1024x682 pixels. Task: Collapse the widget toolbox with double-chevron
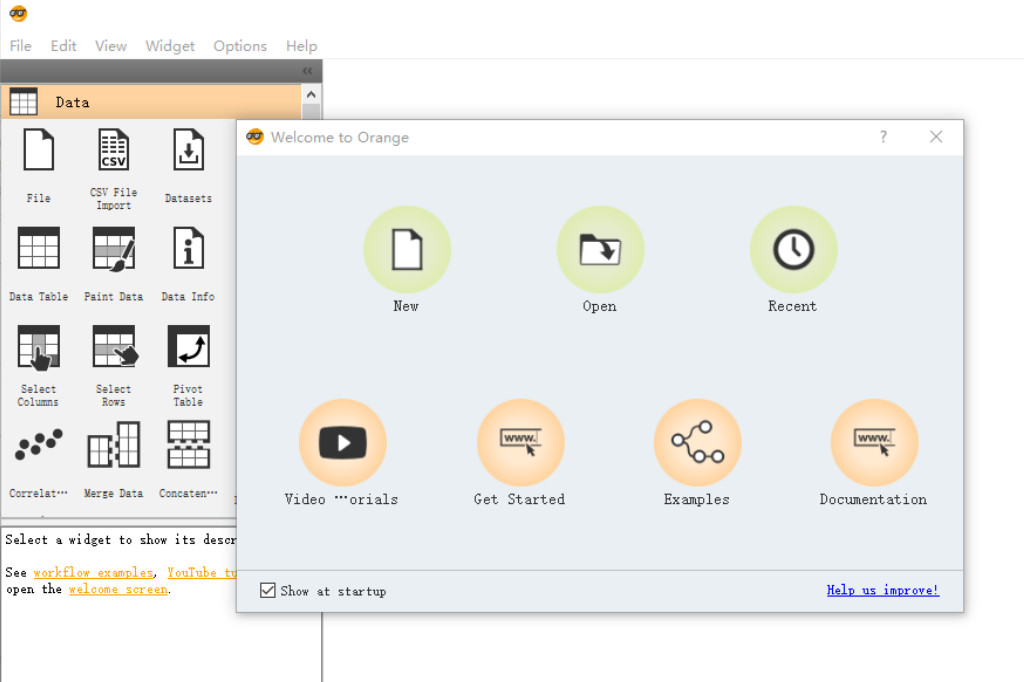[x=308, y=71]
